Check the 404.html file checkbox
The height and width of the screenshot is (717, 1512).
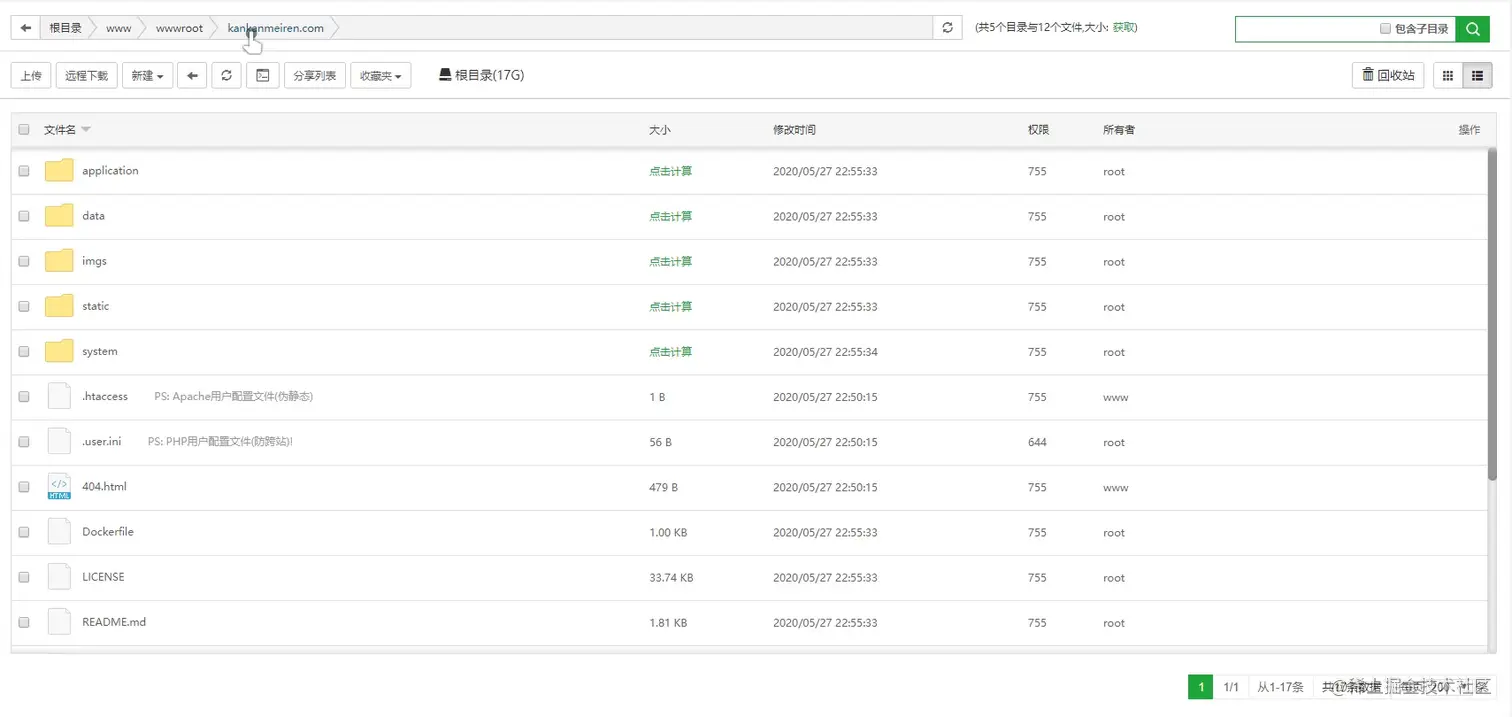(x=24, y=487)
